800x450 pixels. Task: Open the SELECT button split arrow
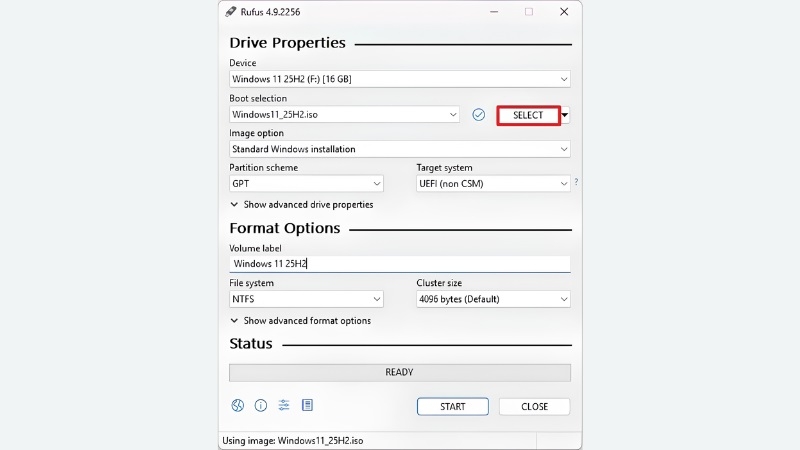point(565,115)
